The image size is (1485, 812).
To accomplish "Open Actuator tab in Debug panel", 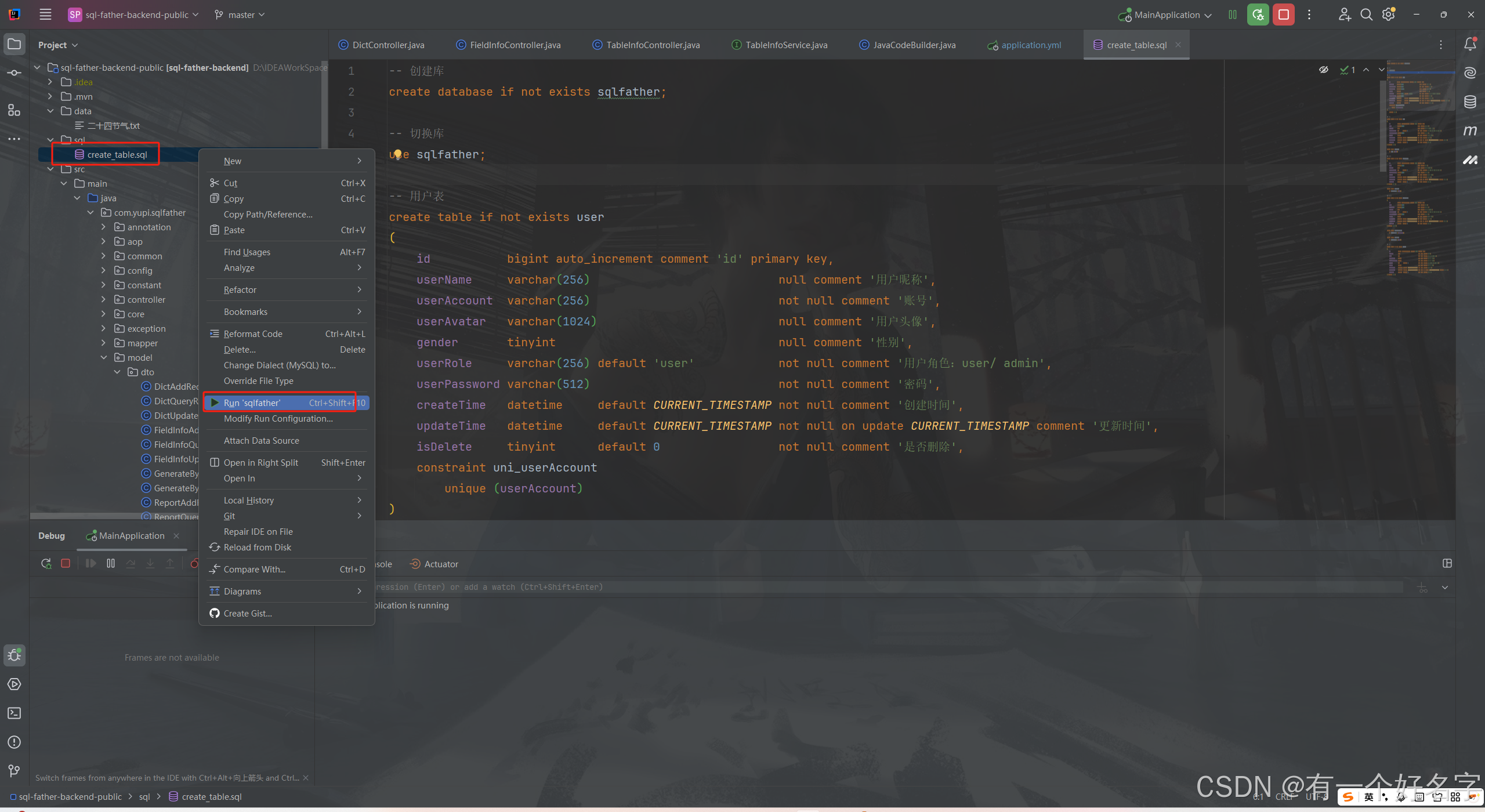I will pyautogui.click(x=434, y=564).
